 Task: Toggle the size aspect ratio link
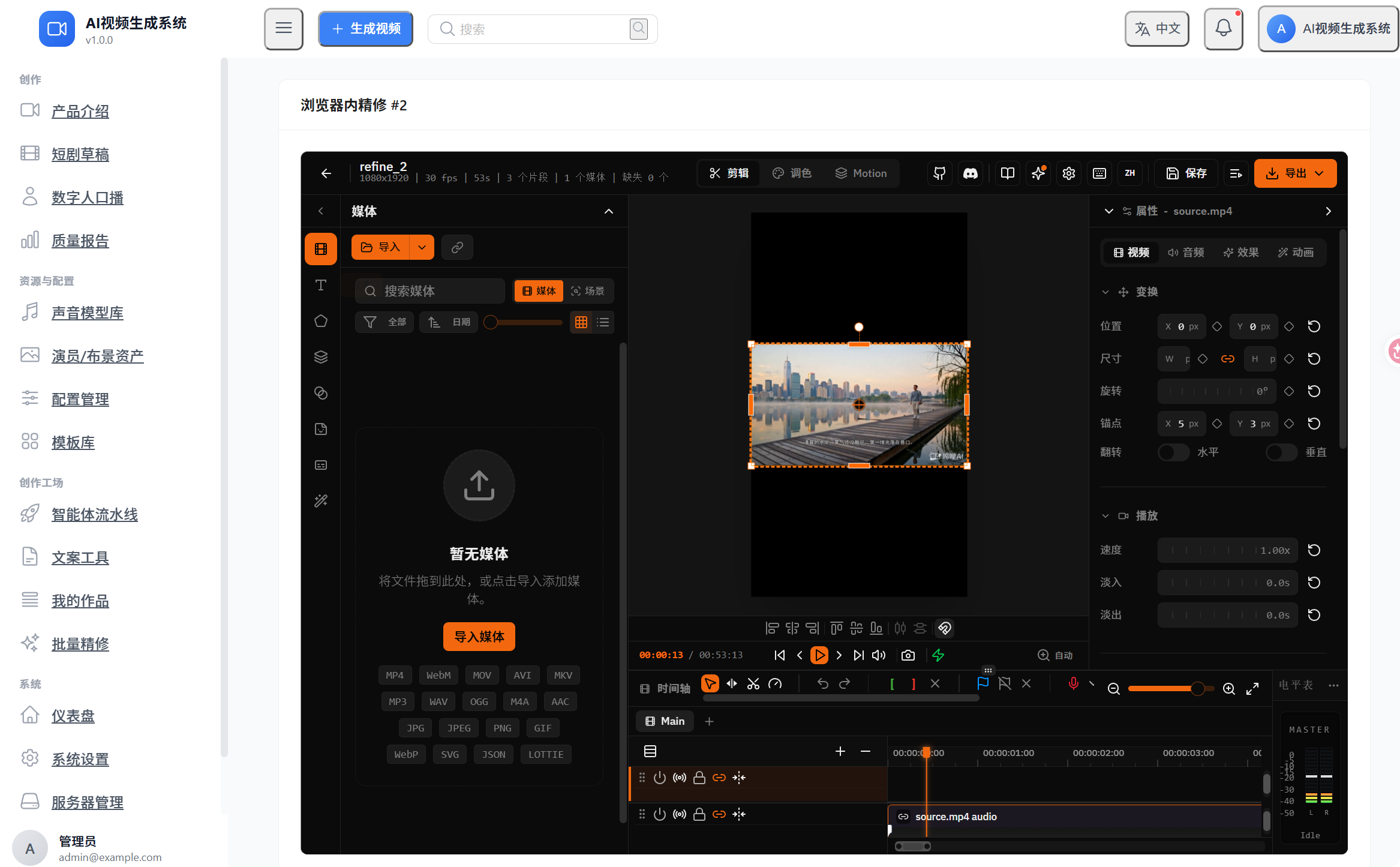point(1228,359)
